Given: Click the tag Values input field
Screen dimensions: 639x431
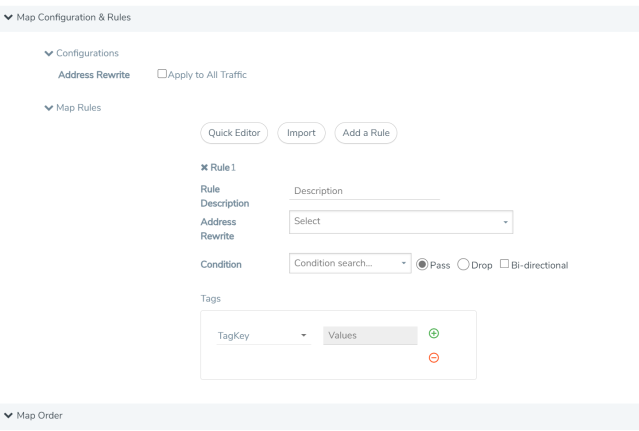Looking at the screenshot, I should [370, 336].
